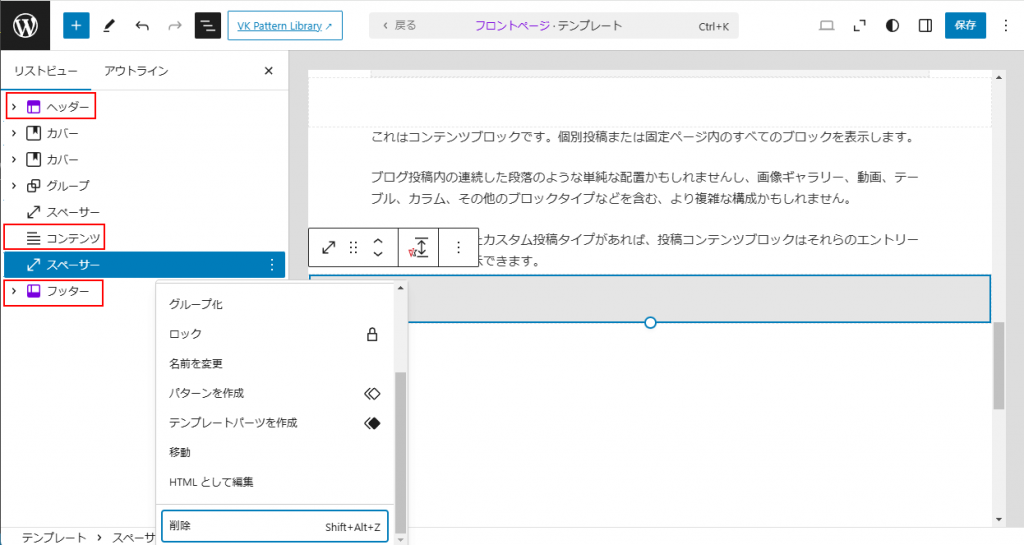
Task: Toggle the settings sidebar panel icon
Action: [x=925, y=25]
